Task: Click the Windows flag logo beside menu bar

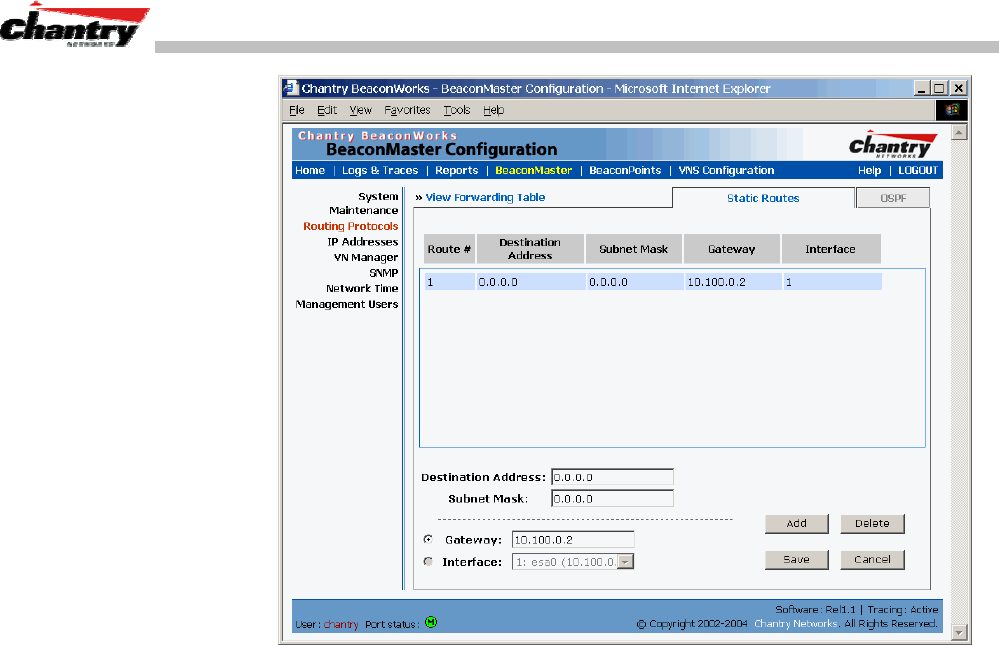Action: click(952, 110)
